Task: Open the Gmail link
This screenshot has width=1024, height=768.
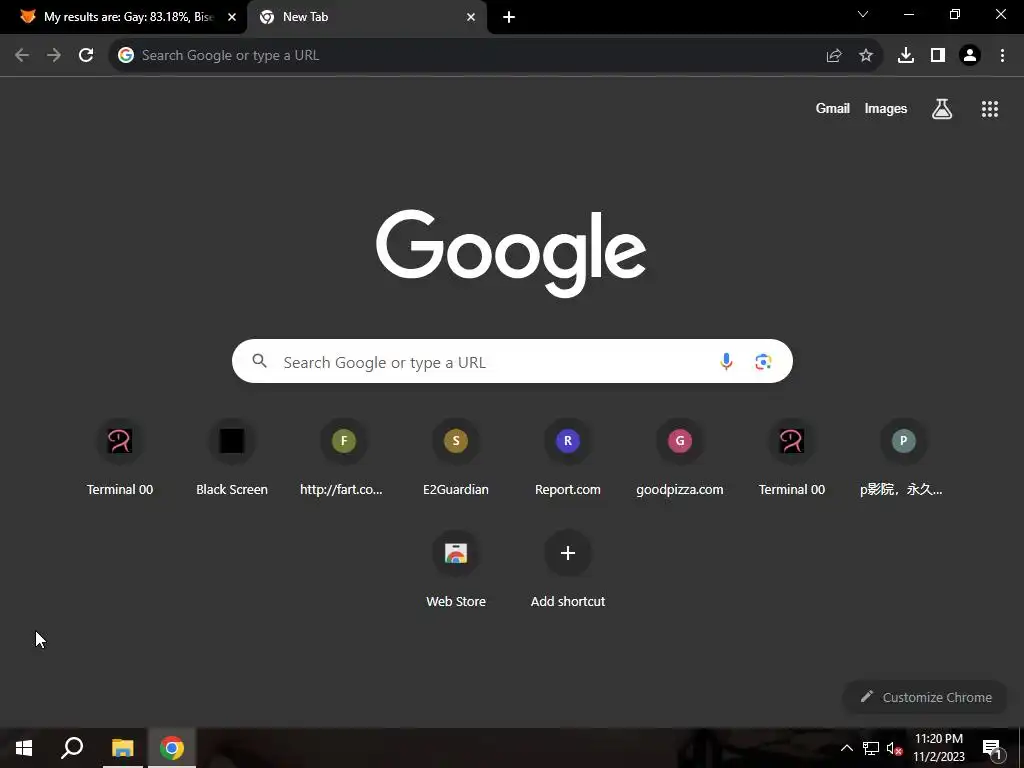Action: [x=833, y=109]
